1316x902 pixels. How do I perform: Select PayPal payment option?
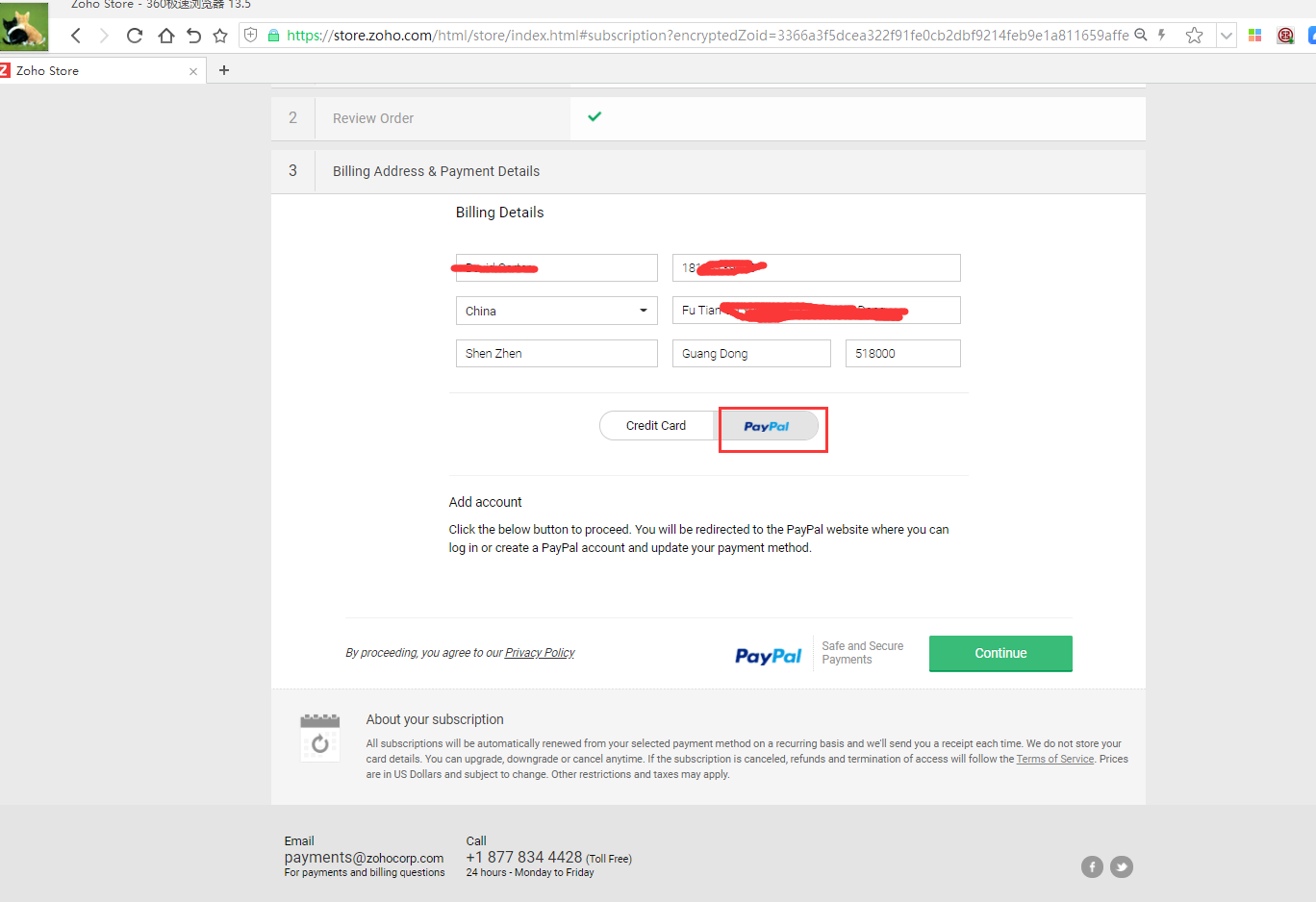point(767,426)
